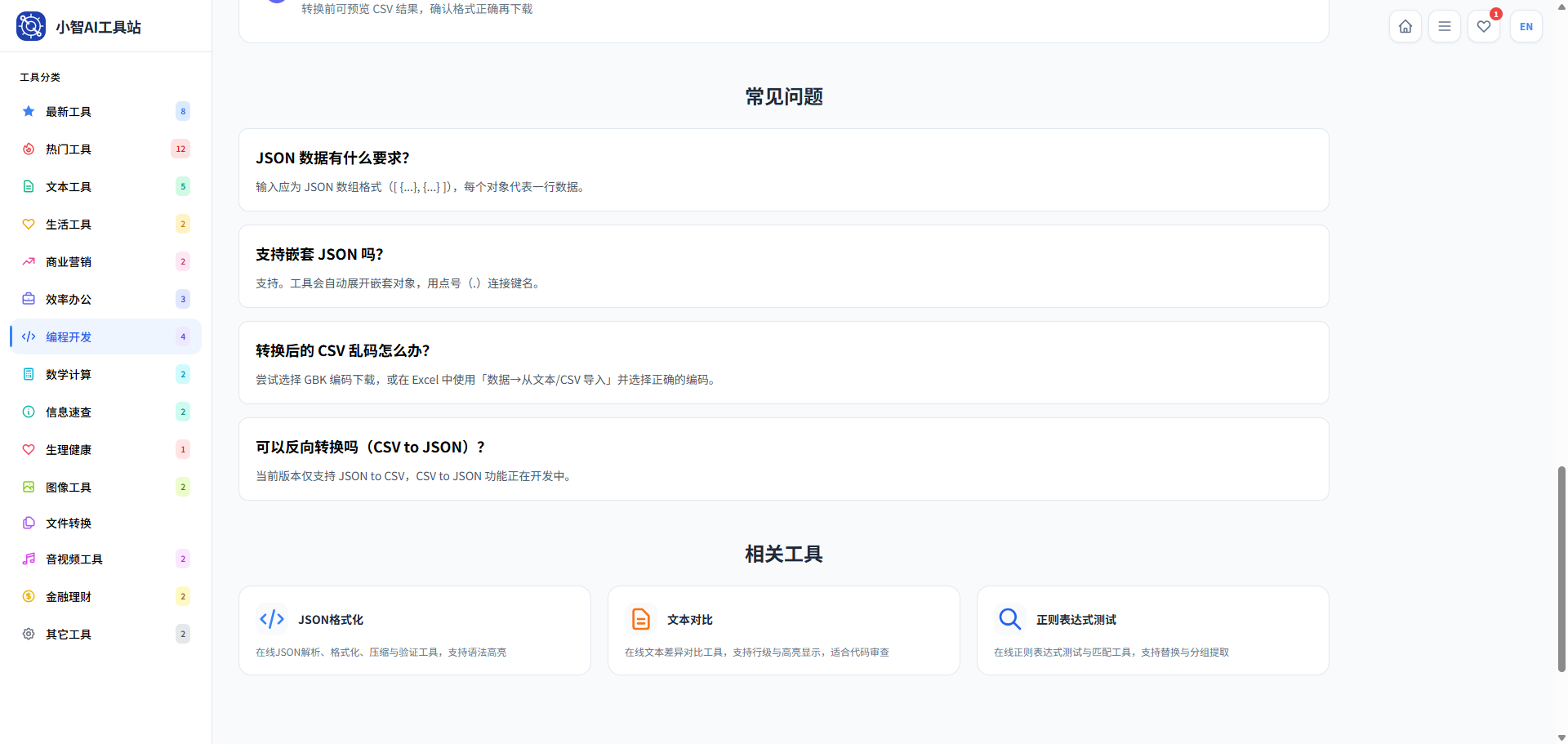Click FAQ 'JSON 数据有什么要求?'
This screenshot has width=1568, height=744.
332,158
